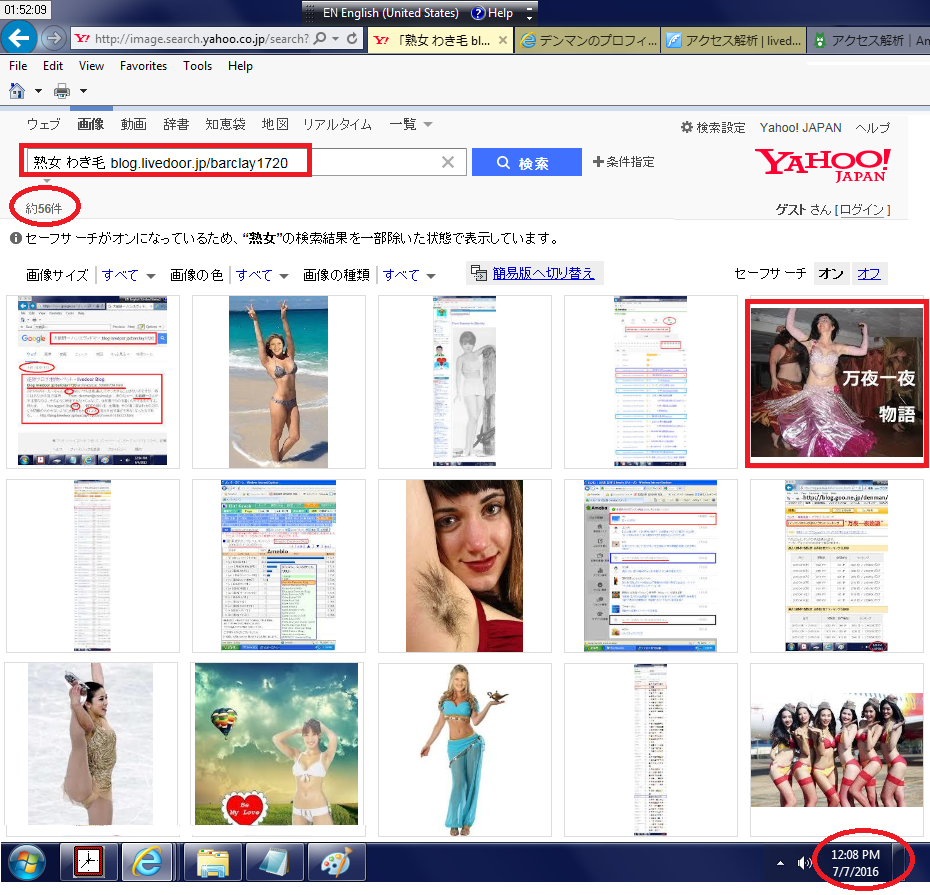Open the Favorites menu
The width and height of the screenshot is (930, 895).
click(x=144, y=66)
